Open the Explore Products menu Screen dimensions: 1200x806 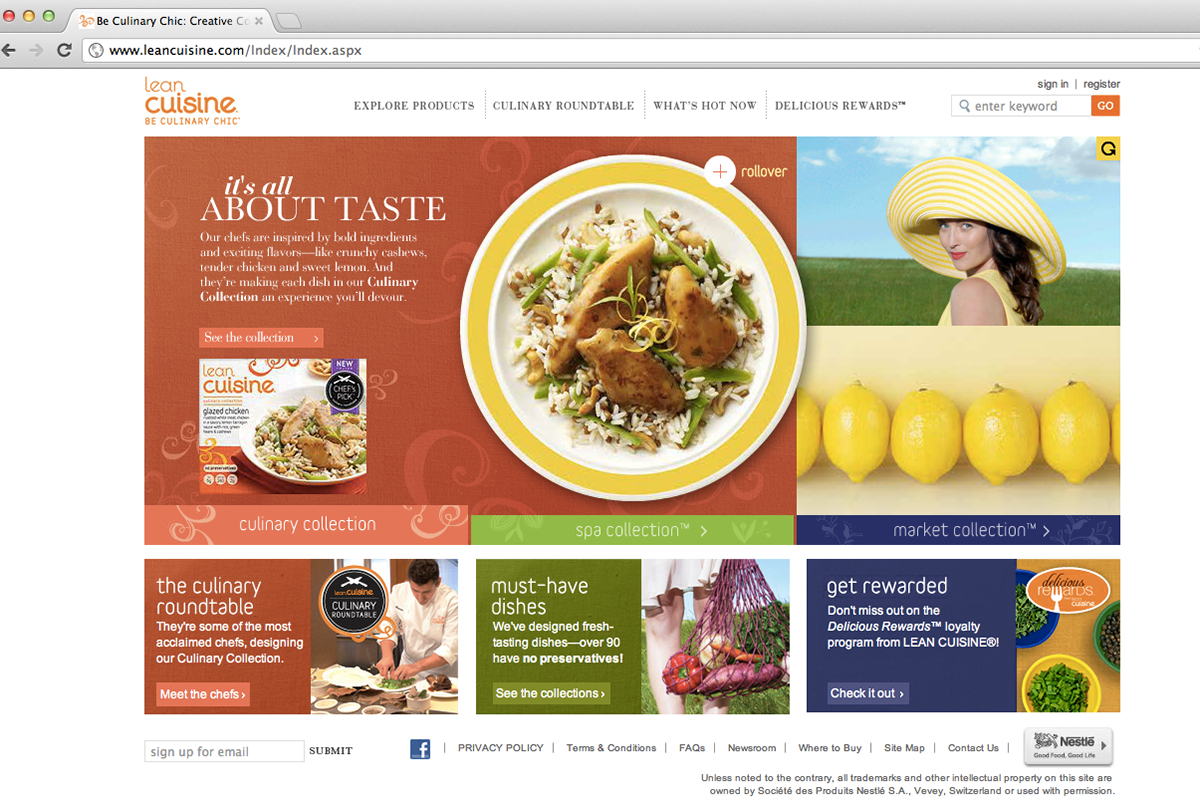pyautogui.click(x=414, y=105)
